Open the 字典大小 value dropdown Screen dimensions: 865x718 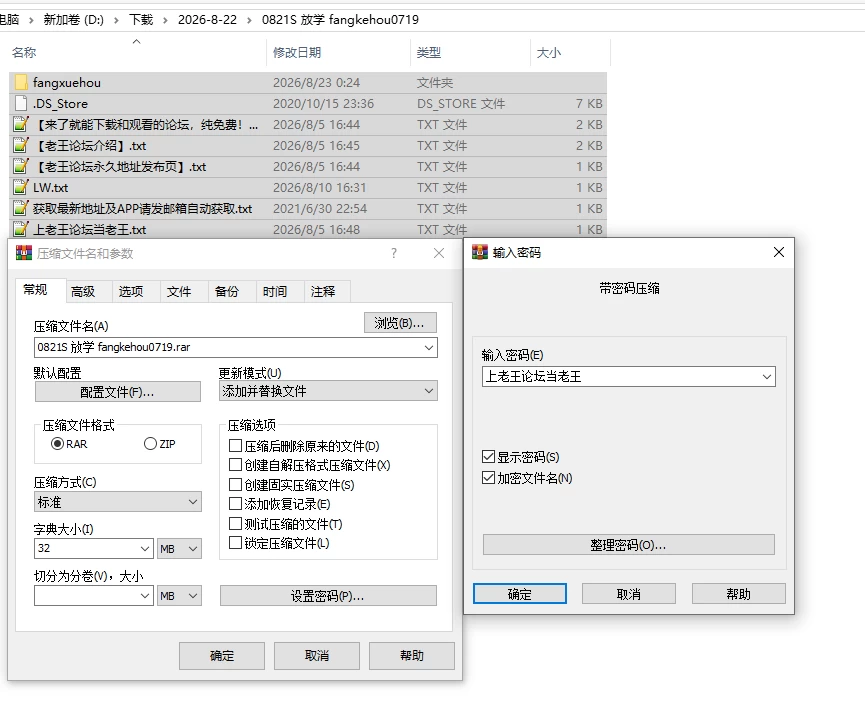tap(145, 549)
